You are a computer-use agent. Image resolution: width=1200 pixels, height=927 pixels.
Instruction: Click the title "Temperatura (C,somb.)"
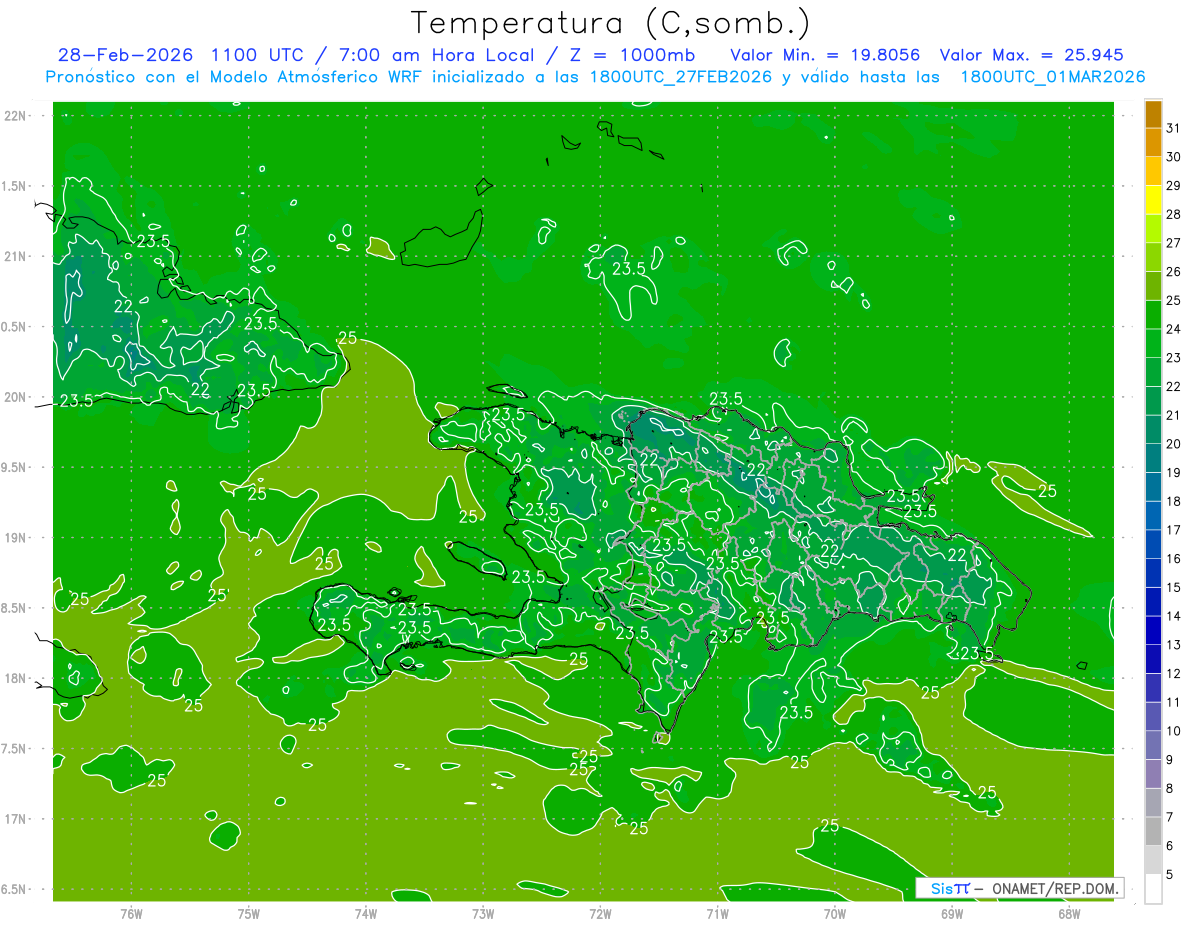(611, 24)
